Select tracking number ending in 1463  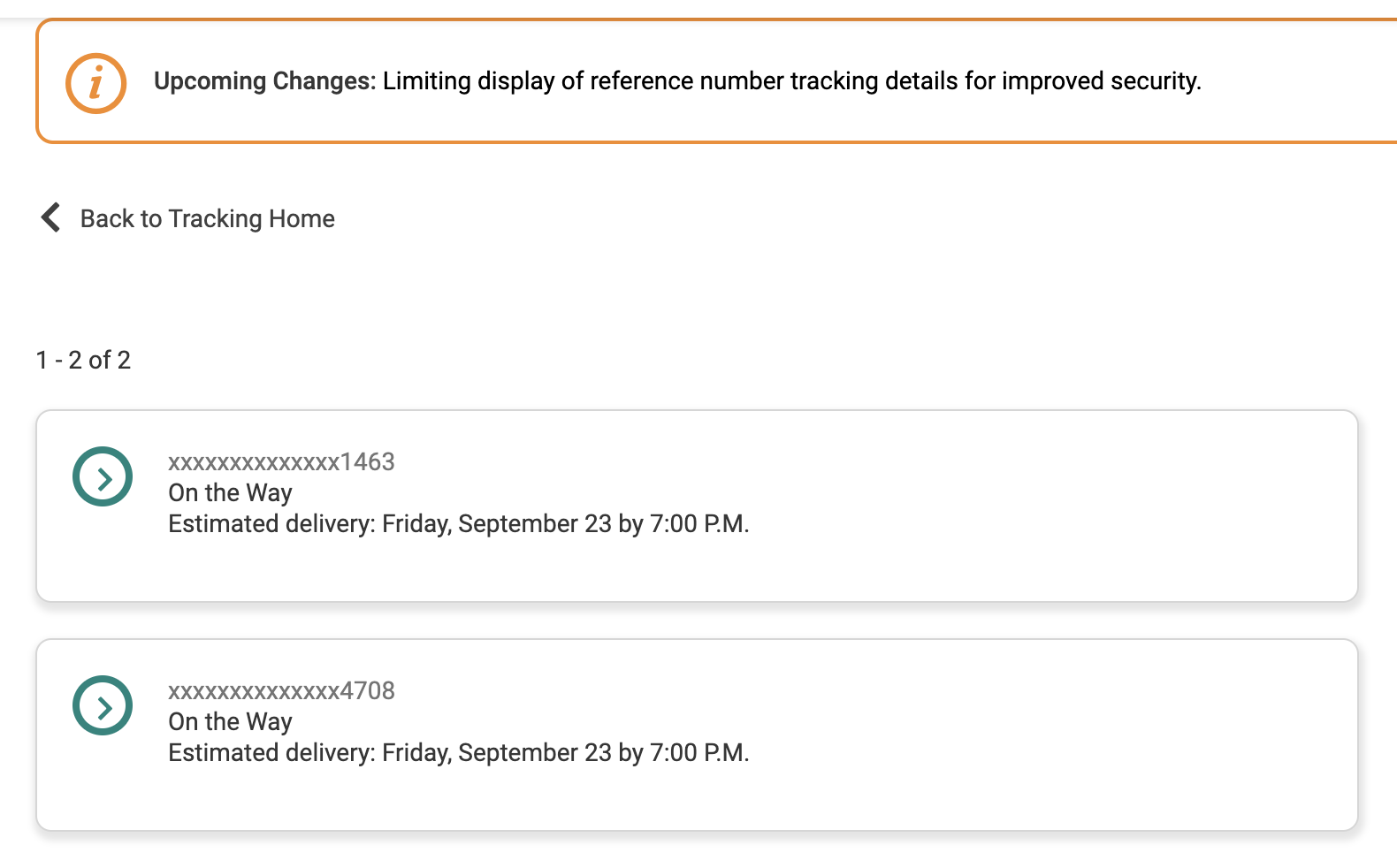click(x=281, y=461)
